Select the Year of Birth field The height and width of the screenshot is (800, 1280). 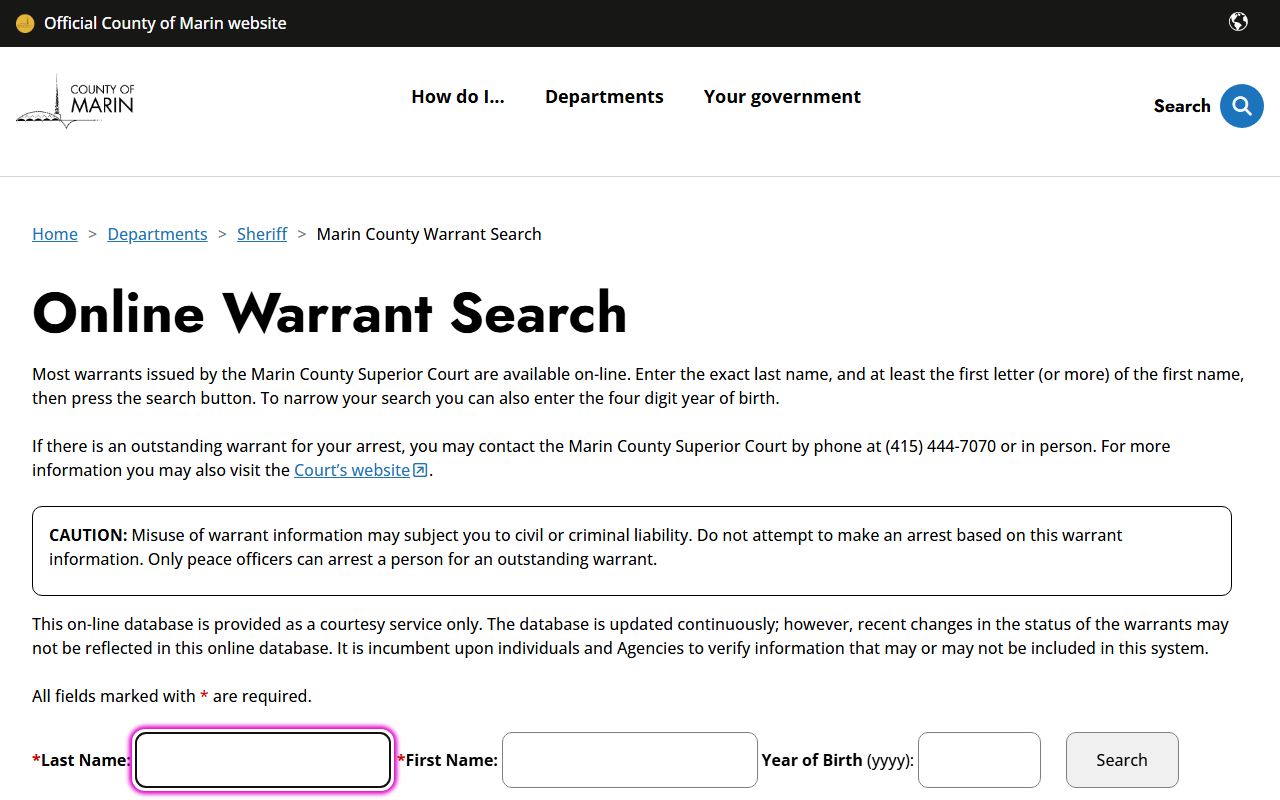pyautogui.click(x=979, y=760)
